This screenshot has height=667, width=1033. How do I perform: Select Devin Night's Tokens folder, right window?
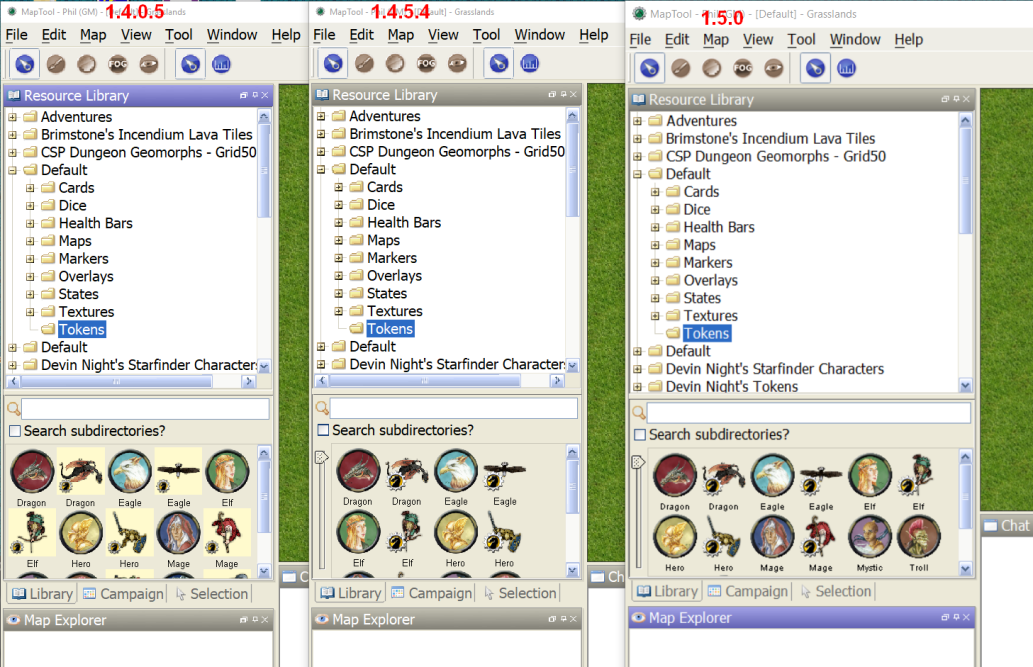[731, 386]
